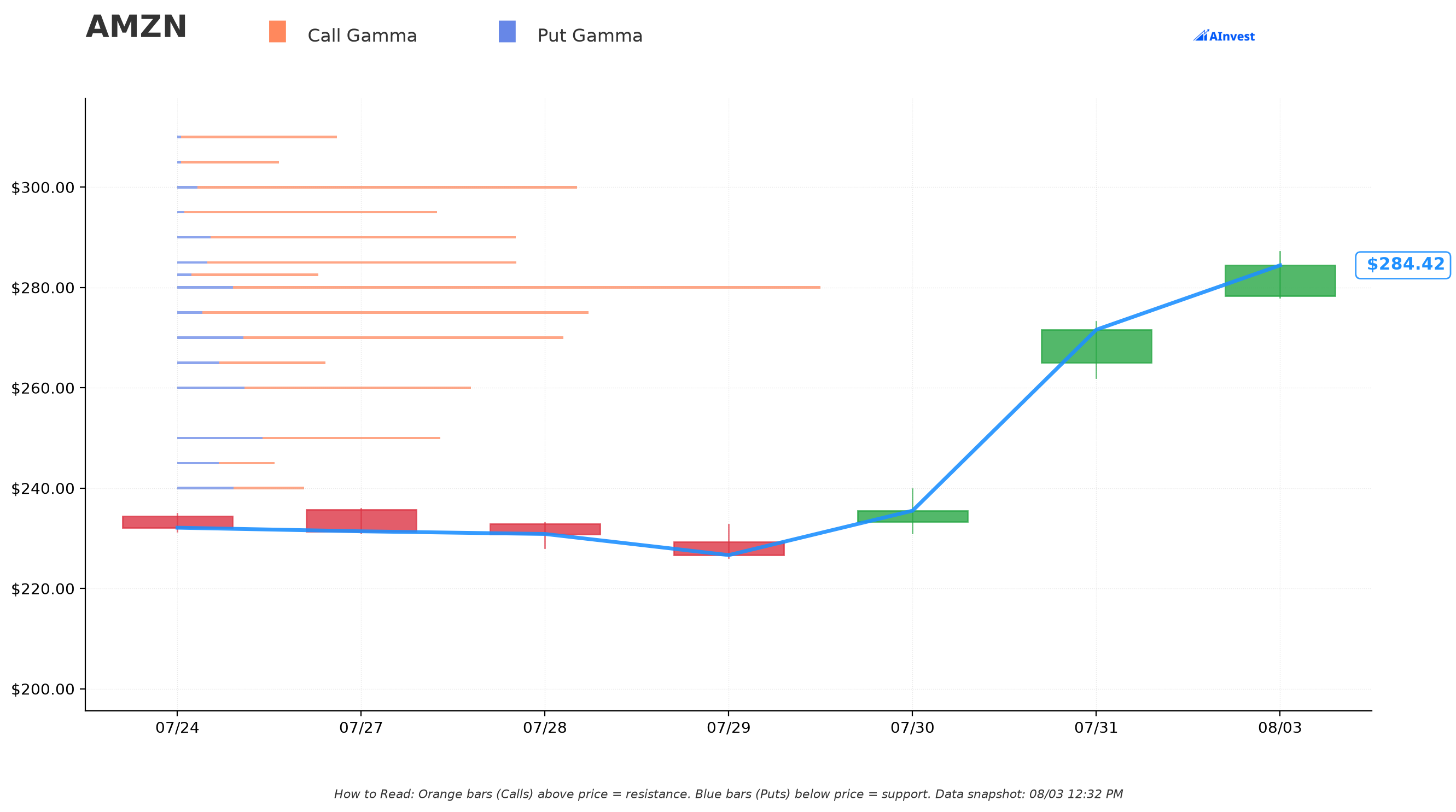Click the $280.00 y-axis label
Image resolution: width=1456 pixels, height=812 pixels.
[43, 288]
